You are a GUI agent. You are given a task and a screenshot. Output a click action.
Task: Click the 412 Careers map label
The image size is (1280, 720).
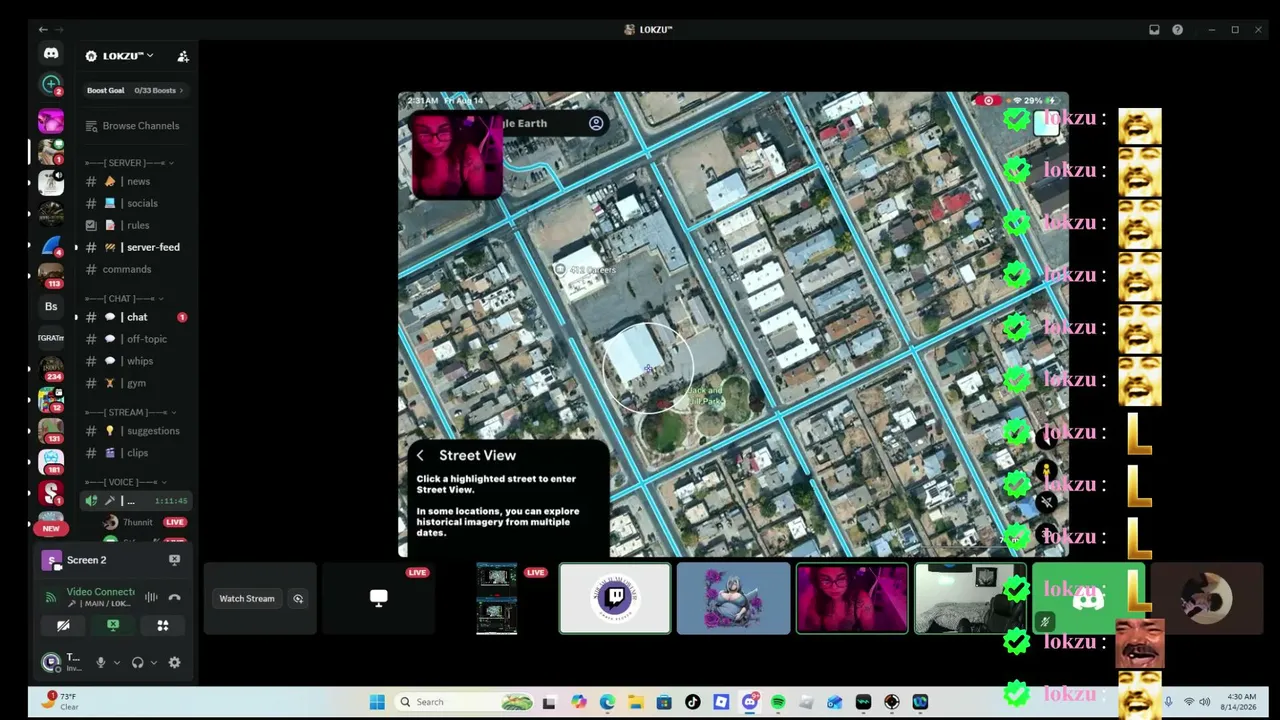(586, 270)
